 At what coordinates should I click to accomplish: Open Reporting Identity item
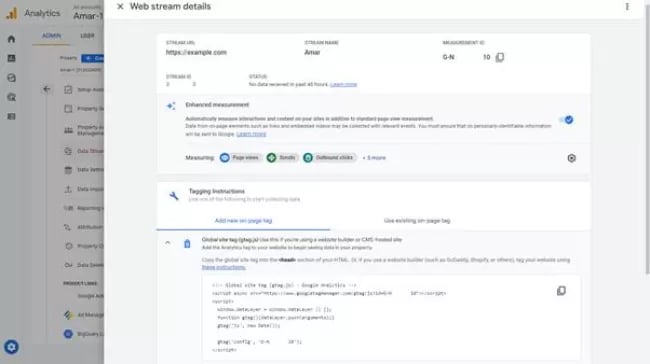coord(83,208)
